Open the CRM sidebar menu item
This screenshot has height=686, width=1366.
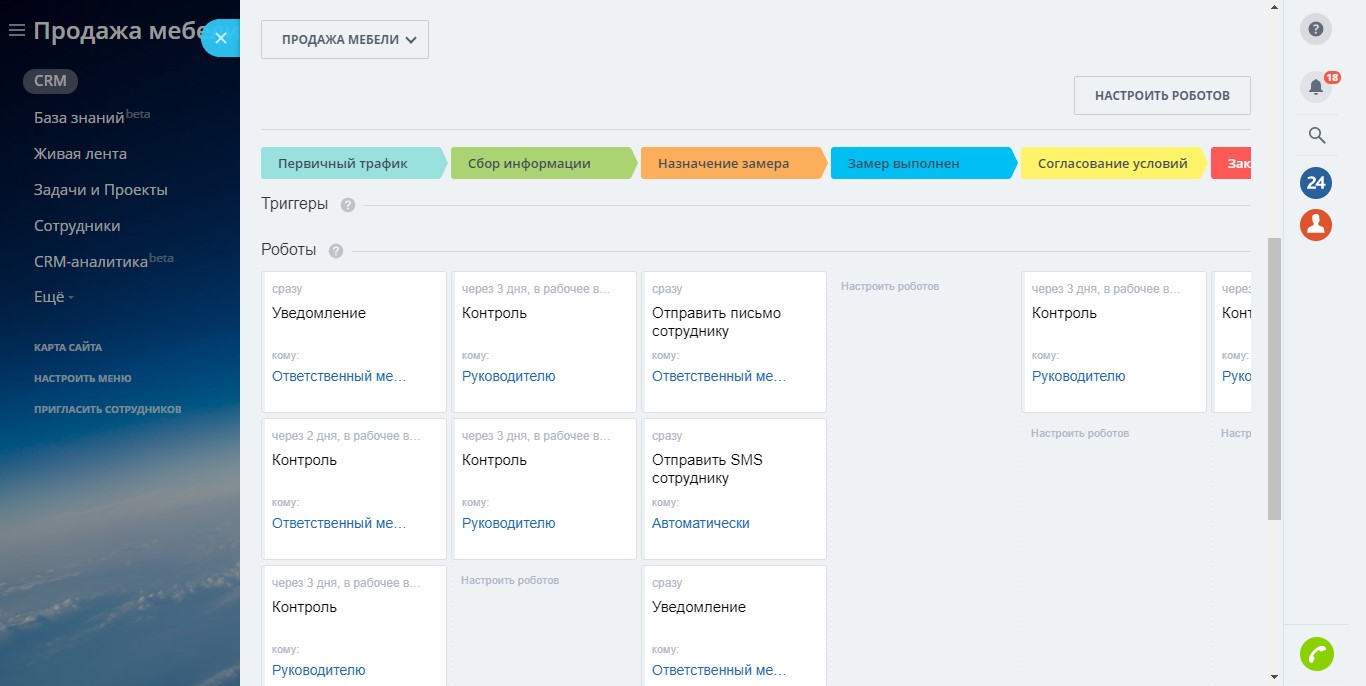pyautogui.click(x=51, y=81)
